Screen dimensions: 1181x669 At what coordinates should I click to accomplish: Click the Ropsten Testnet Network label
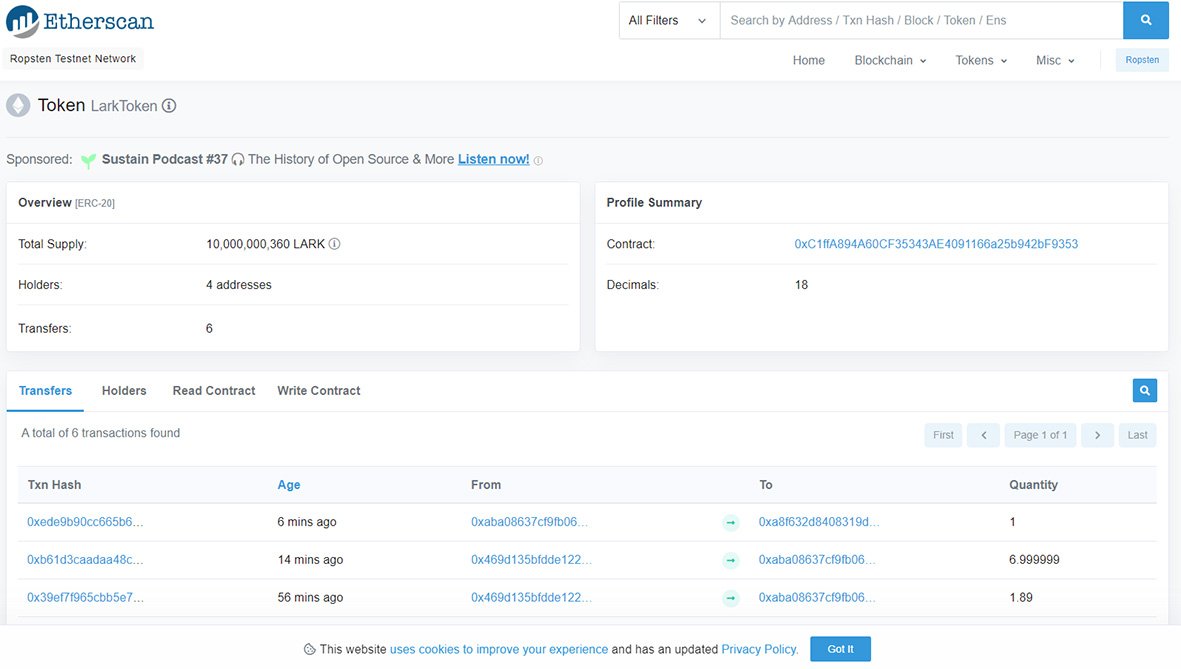click(73, 59)
